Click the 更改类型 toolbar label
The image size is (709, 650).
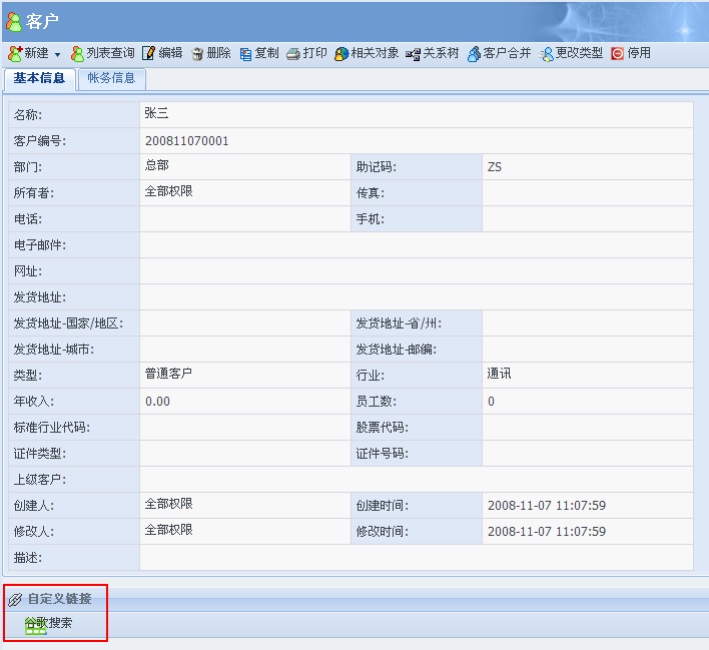click(579, 53)
